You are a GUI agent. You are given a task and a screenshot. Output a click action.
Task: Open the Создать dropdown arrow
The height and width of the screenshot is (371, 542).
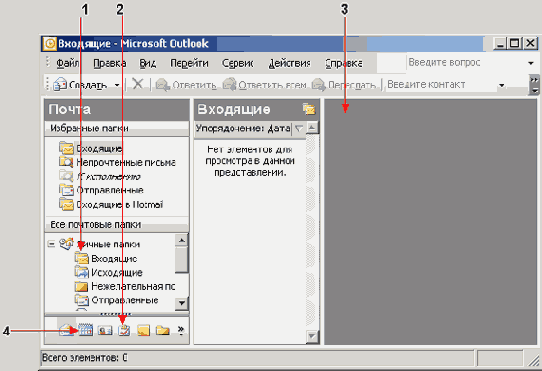(x=117, y=85)
